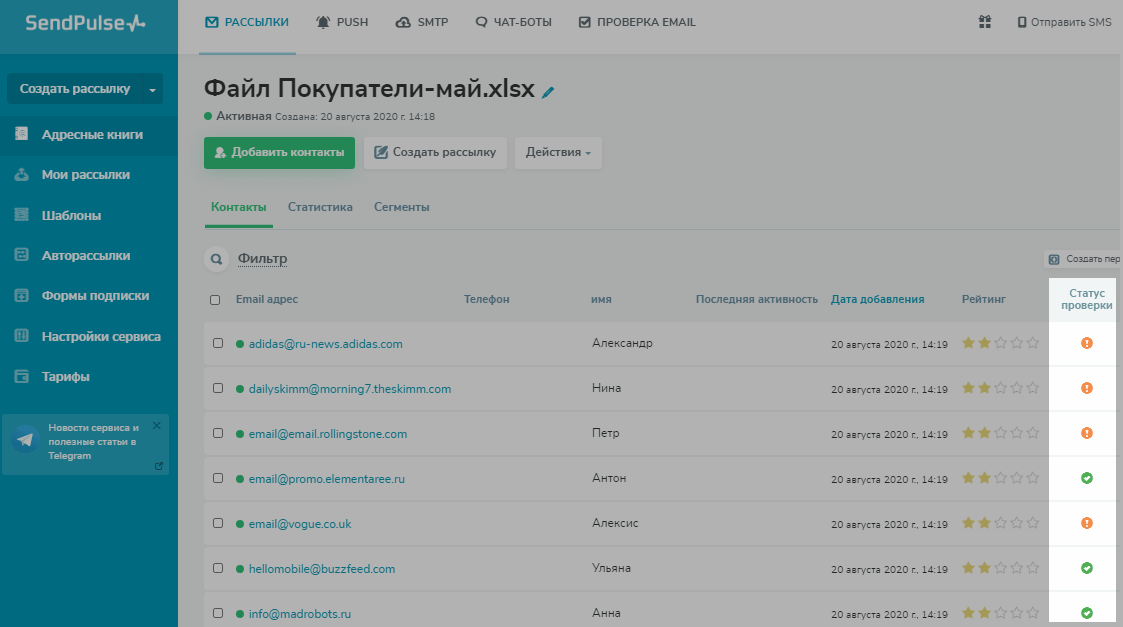The image size is (1123, 627).
Task: Close the Telegram news banner
Action: [x=156, y=426]
